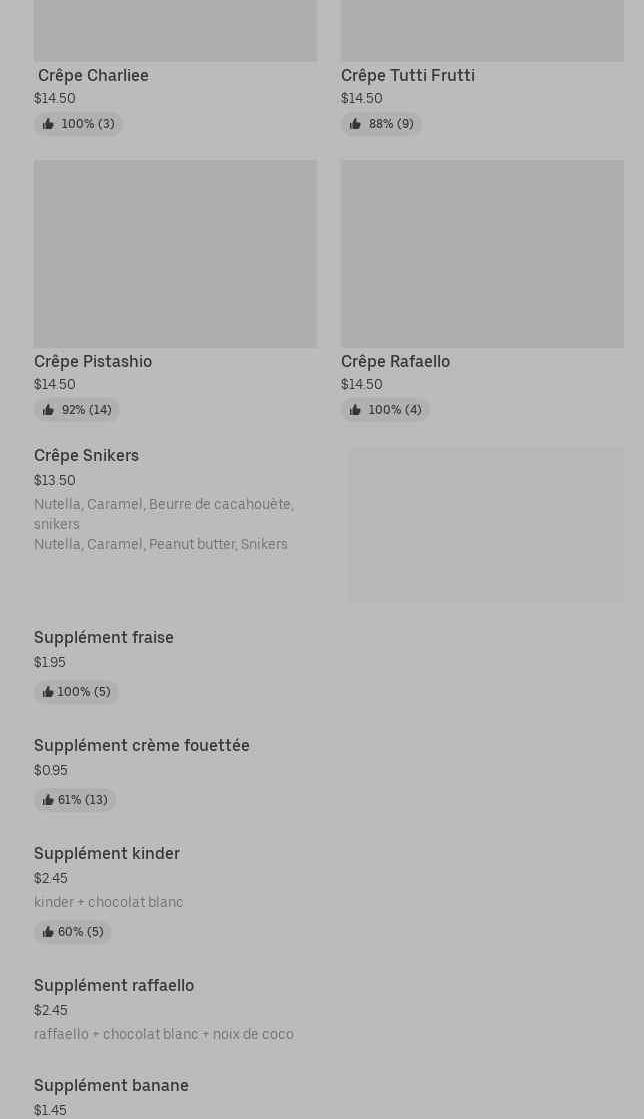Click thumbs-up icon for Supplément crème fouettée
This screenshot has width=644, height=1119.
pyautogui.click(x=48, y=800)
